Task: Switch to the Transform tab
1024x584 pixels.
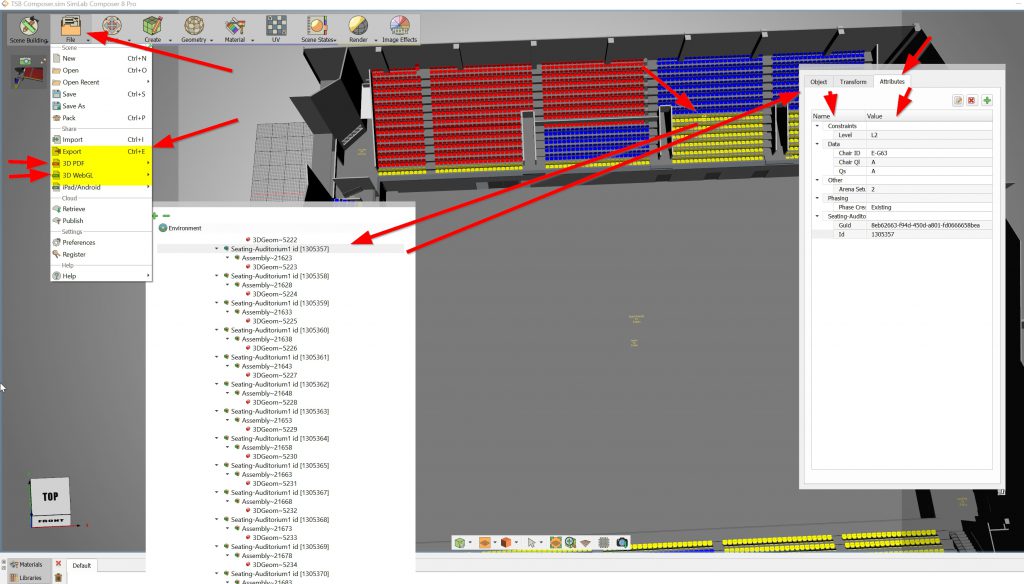Action: click(853, 81)
